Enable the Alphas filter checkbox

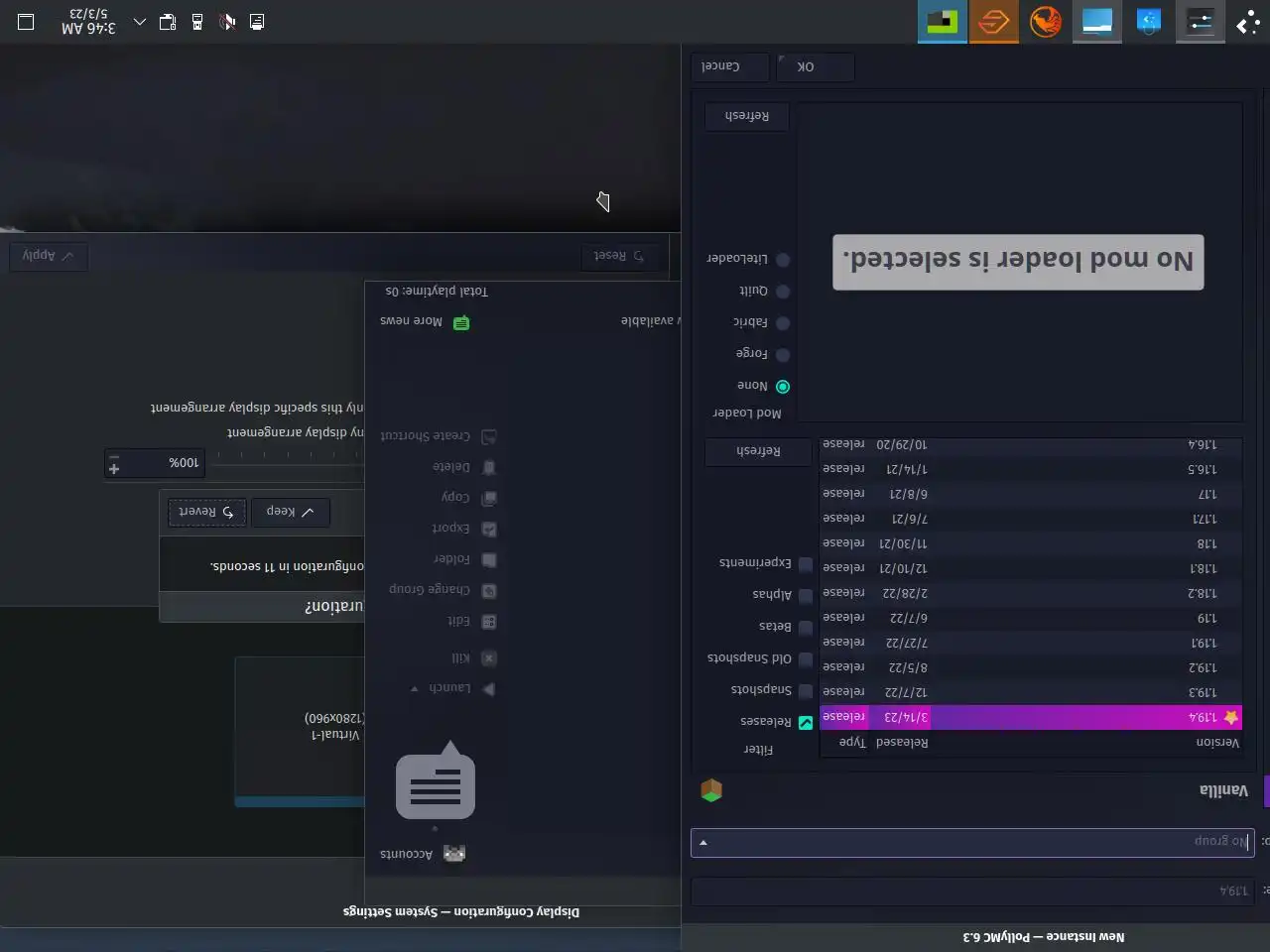tap(806, 596)
